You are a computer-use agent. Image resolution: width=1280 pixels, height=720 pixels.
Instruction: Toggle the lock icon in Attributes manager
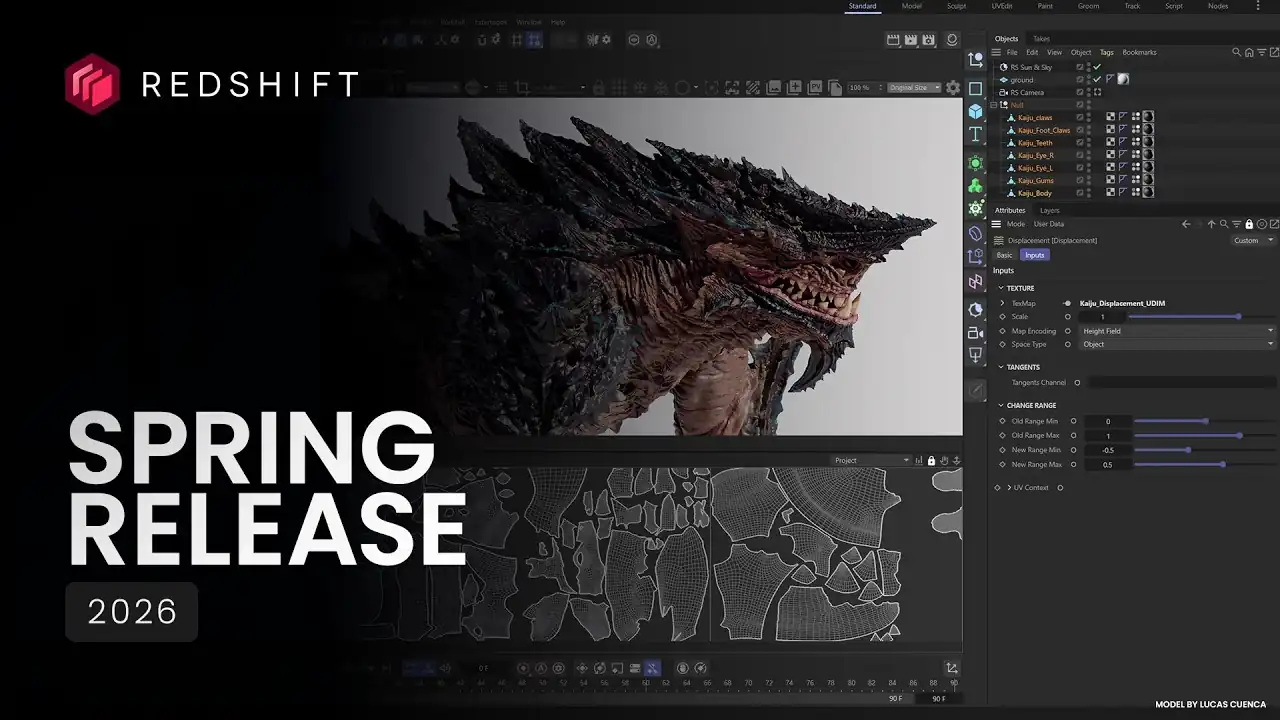point(1249,224)
